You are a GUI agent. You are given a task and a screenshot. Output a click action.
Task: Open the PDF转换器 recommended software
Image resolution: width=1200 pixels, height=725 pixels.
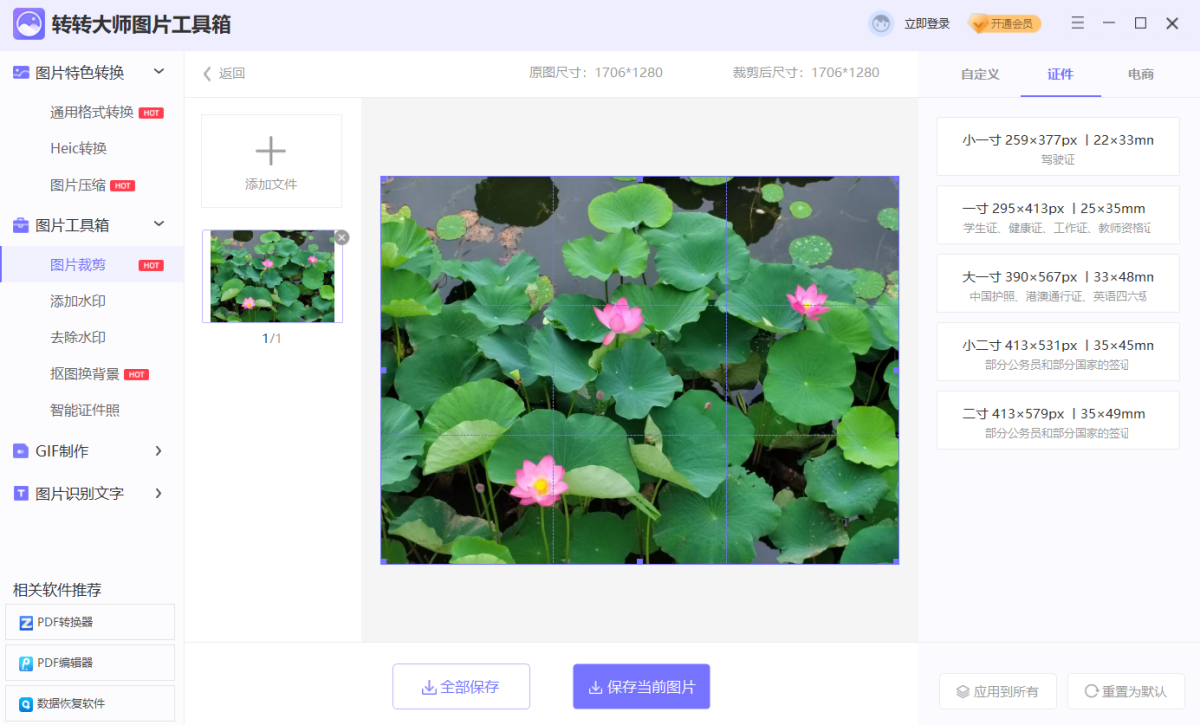click(x=90, y=622)
